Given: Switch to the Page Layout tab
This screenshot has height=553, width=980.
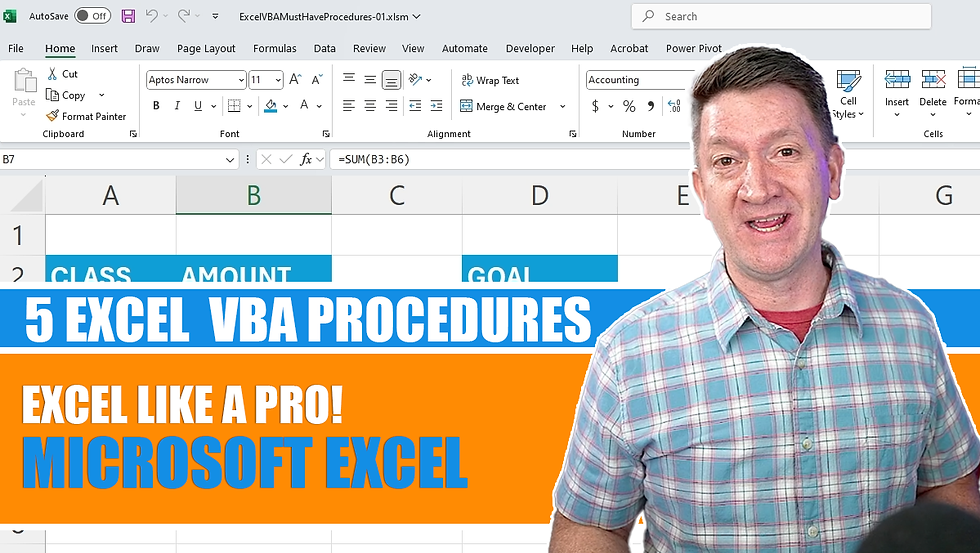Looking at the screenshot, I should click(206, 48).
